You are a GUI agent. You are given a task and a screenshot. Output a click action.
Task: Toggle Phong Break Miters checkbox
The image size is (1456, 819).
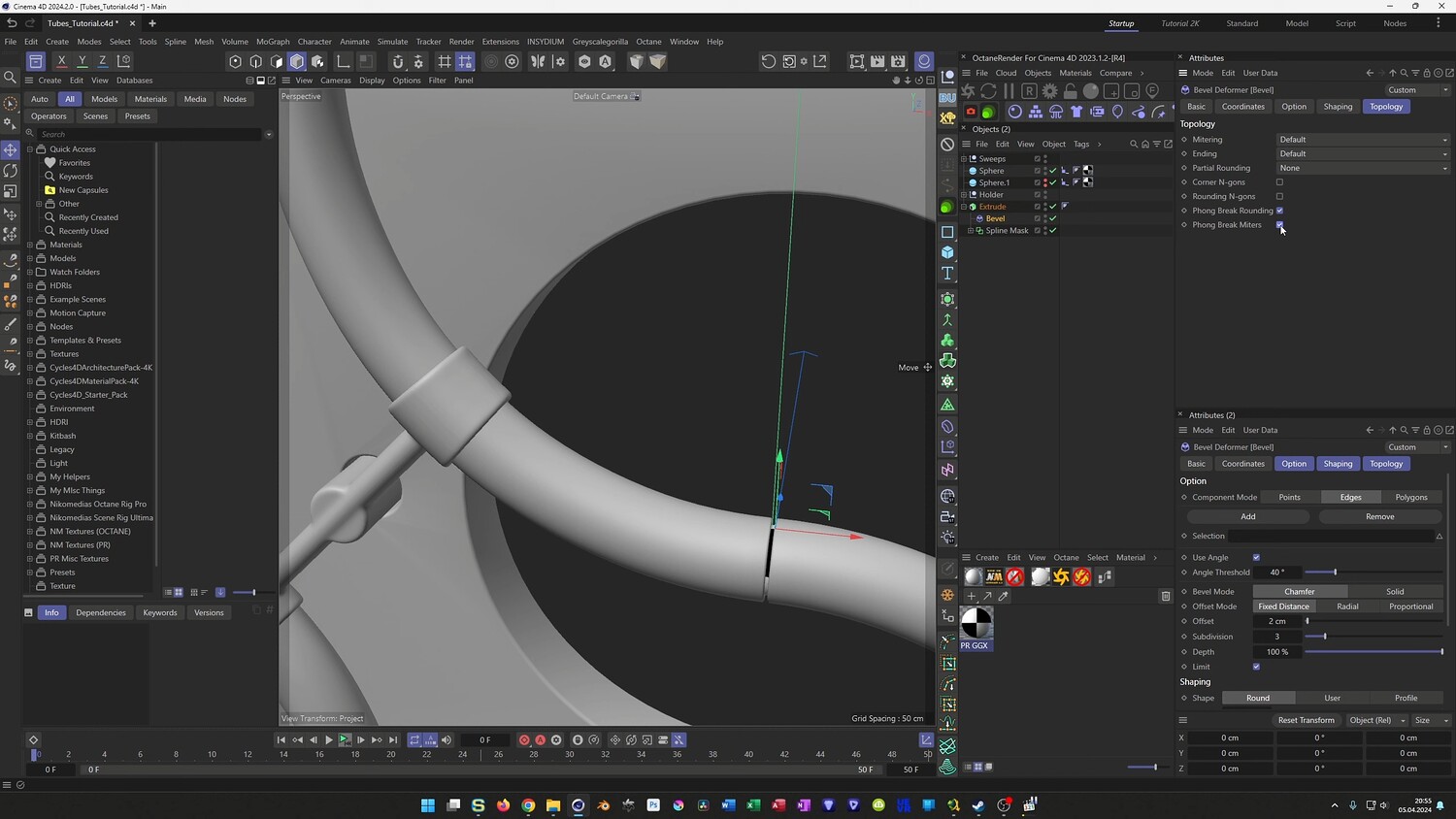point(1279,224)
